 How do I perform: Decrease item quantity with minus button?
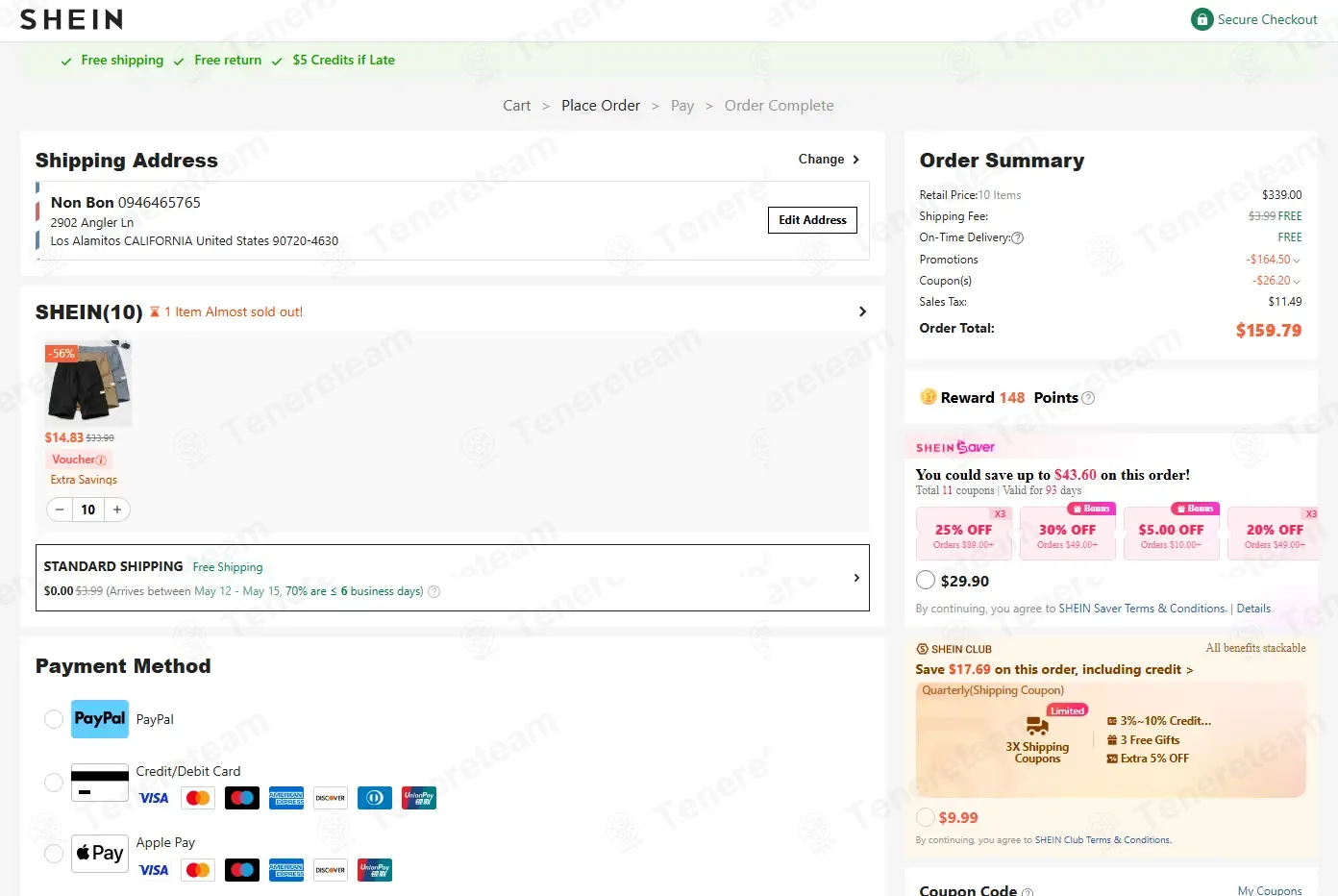(60, 510)
